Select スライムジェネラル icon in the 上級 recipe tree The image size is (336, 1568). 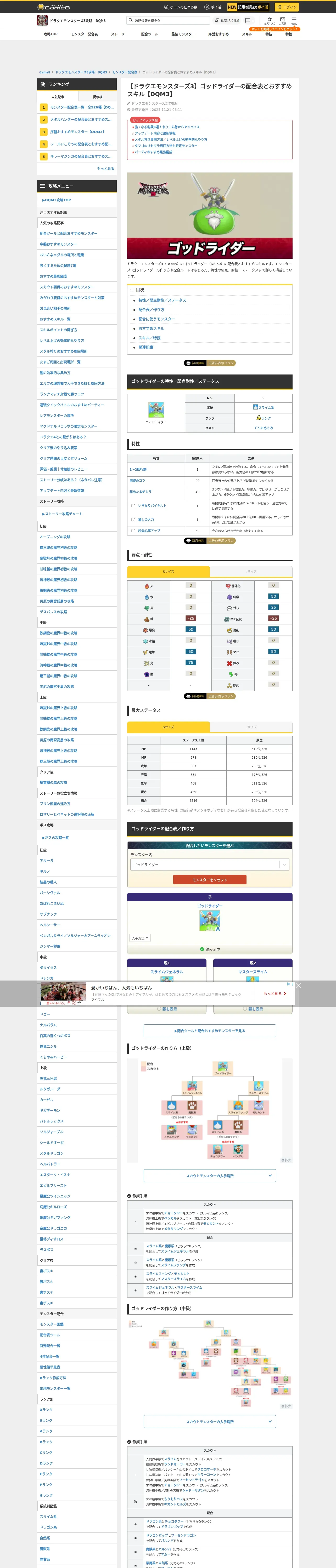coord(192,1086)
